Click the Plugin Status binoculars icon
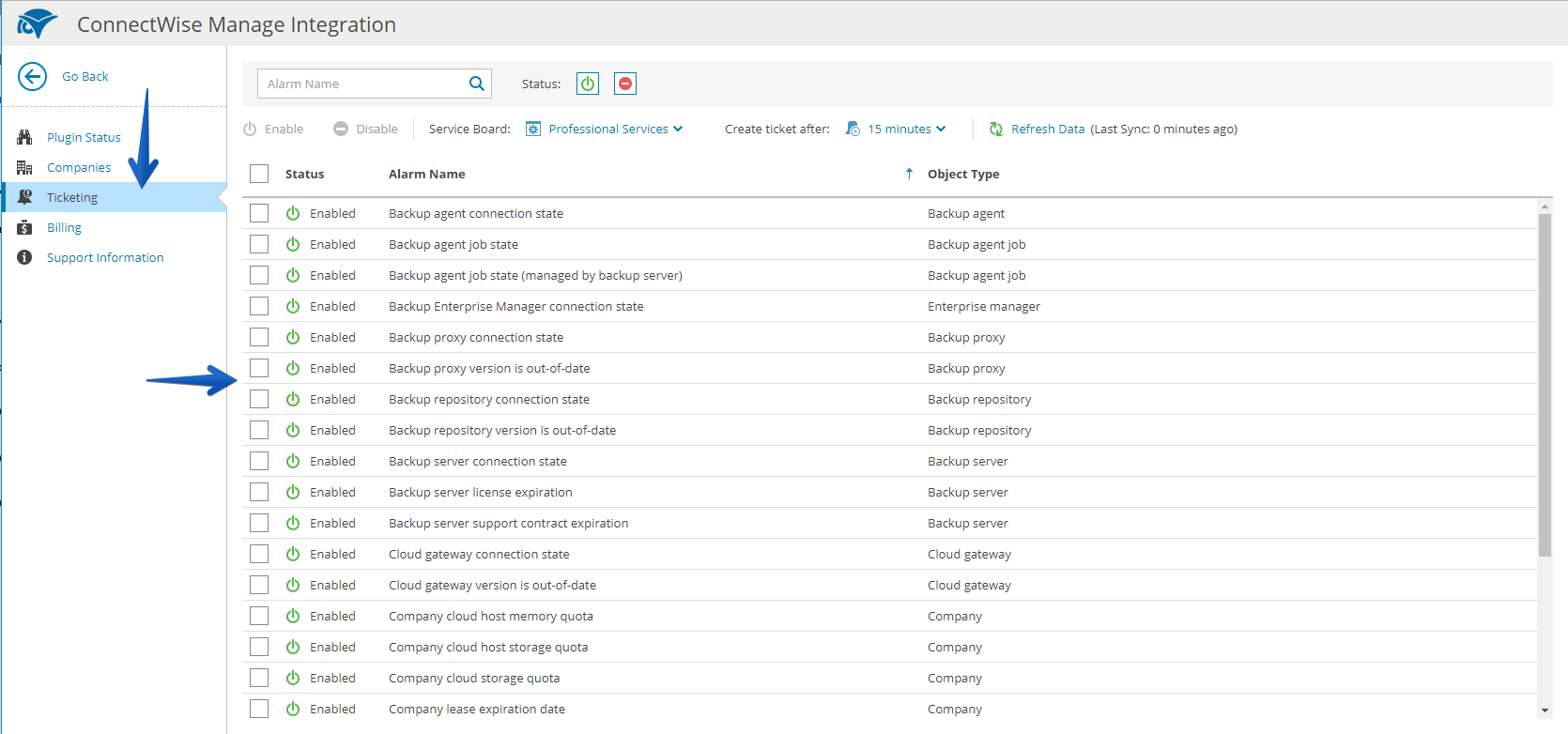Viewport: 1568px width, 734px height. coord(24,137)
